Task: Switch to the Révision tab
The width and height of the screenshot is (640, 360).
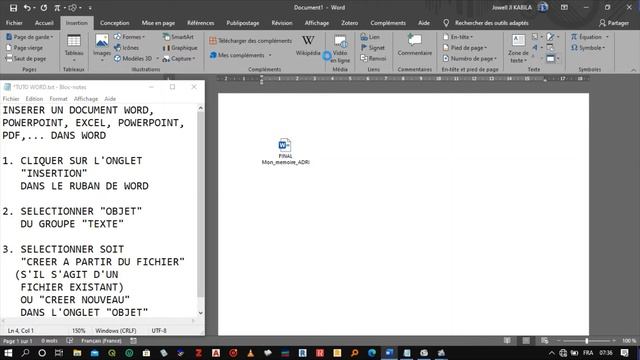Action: click(x=282, y=23)
